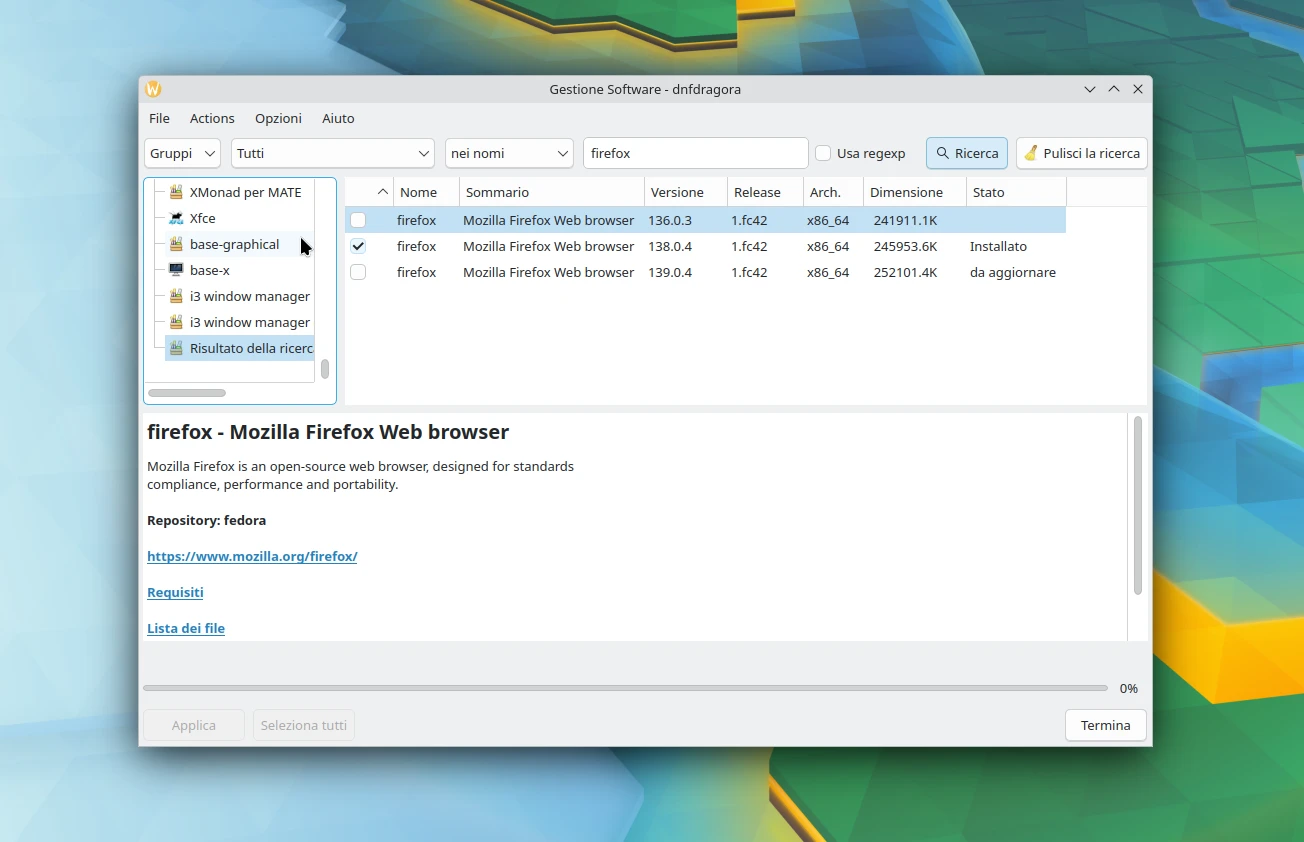This screenshot has height=842, width=1304.
Task: Click the firefox search text field
Action: [x=695, y=153]
